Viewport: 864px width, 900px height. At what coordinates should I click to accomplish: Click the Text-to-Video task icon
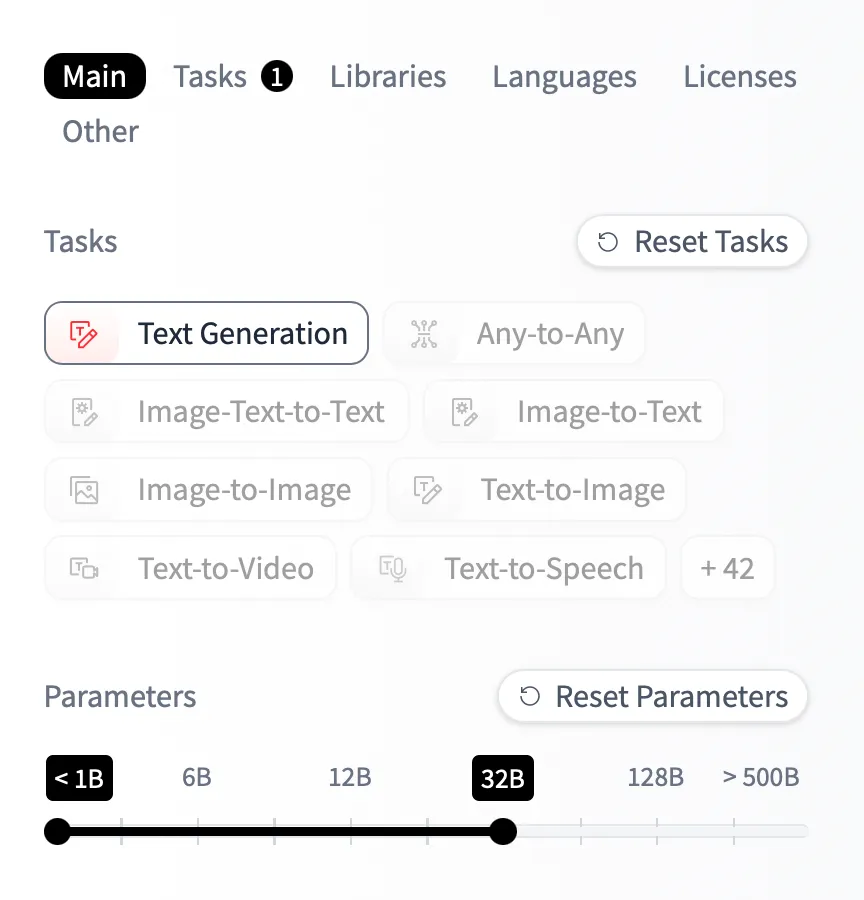84,569
